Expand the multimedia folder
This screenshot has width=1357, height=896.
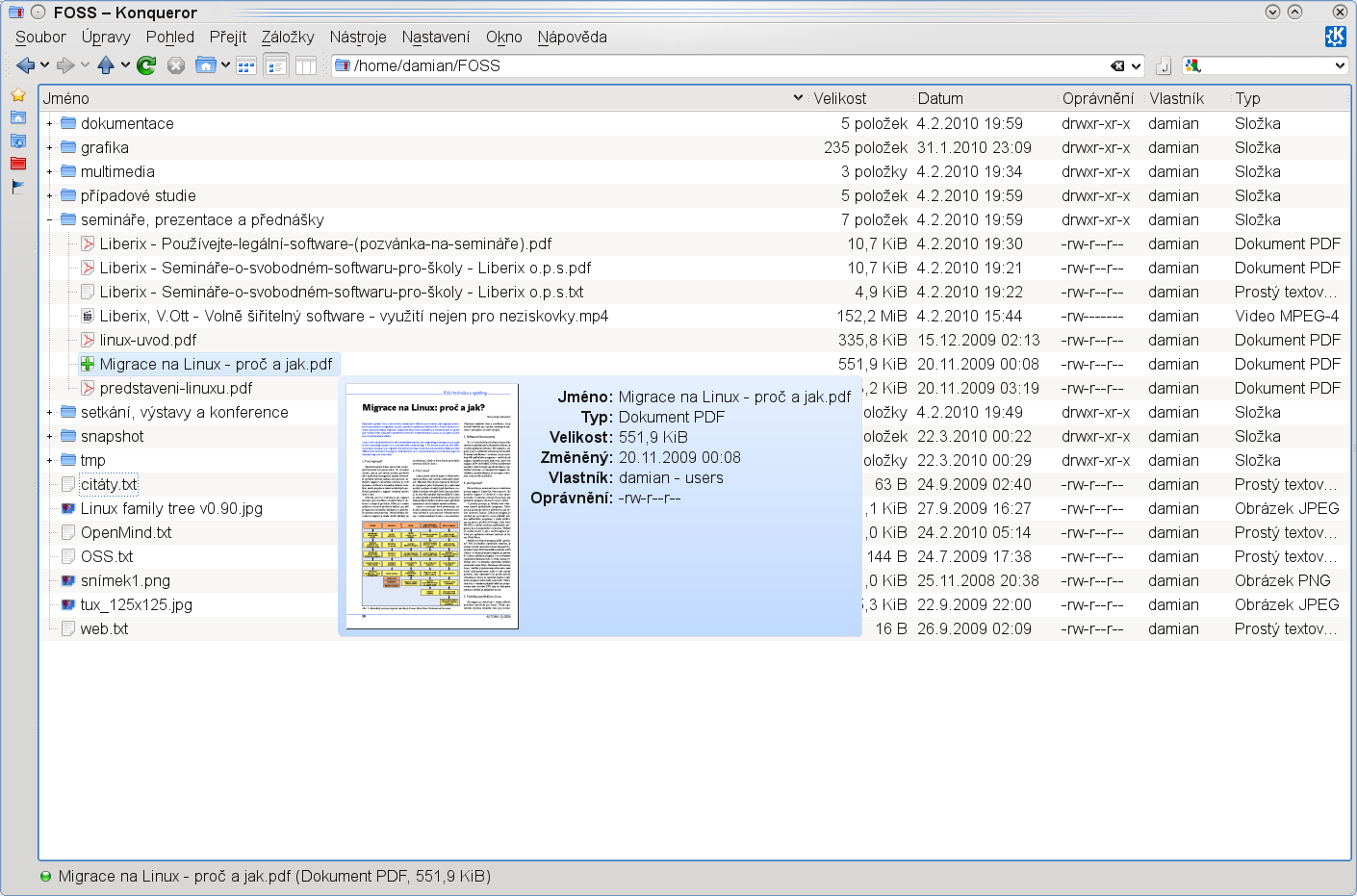[x=50, y=171]
